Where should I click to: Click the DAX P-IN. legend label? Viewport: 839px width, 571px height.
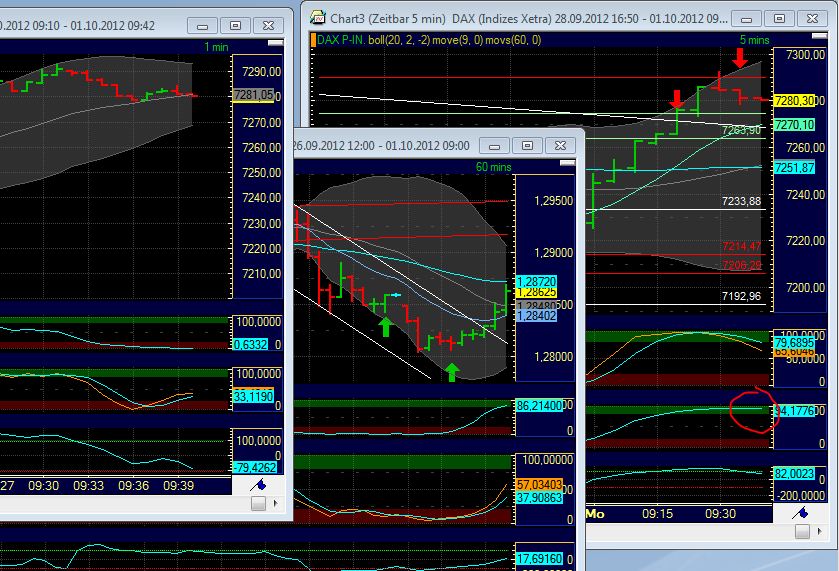coord(341,40)
